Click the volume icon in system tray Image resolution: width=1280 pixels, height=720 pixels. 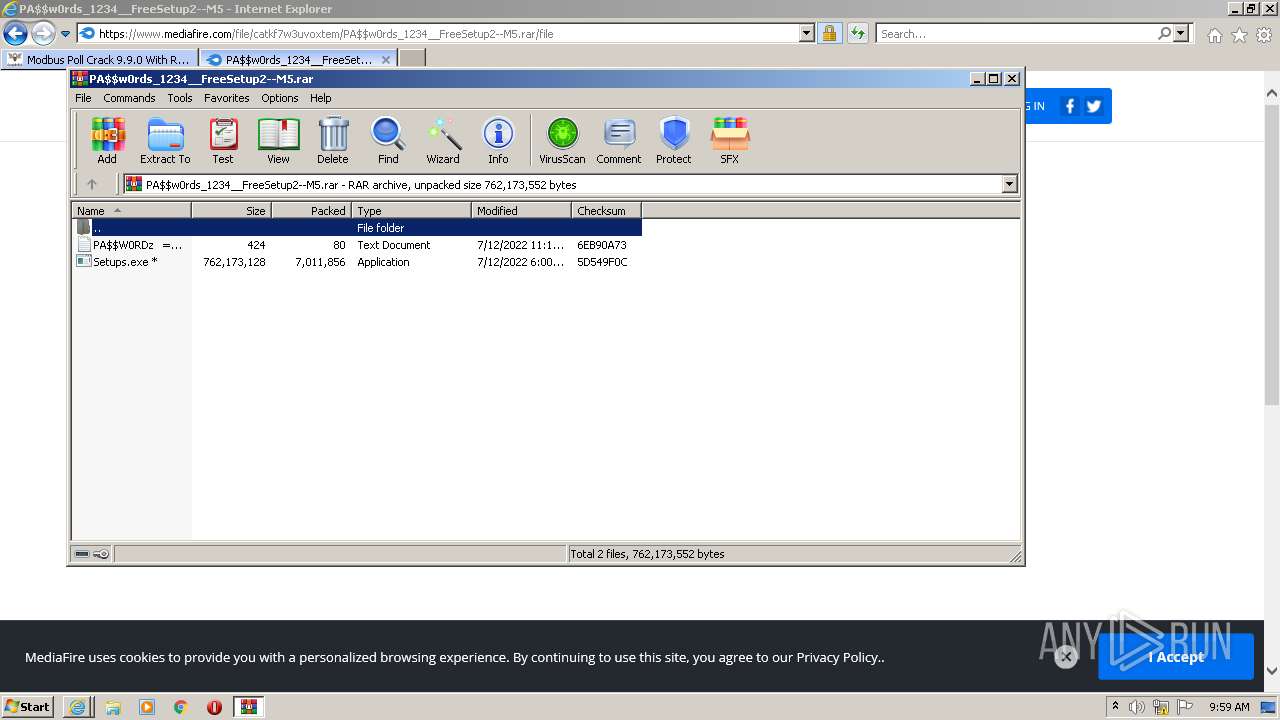pyautogui.click(x=1137, y=707)
